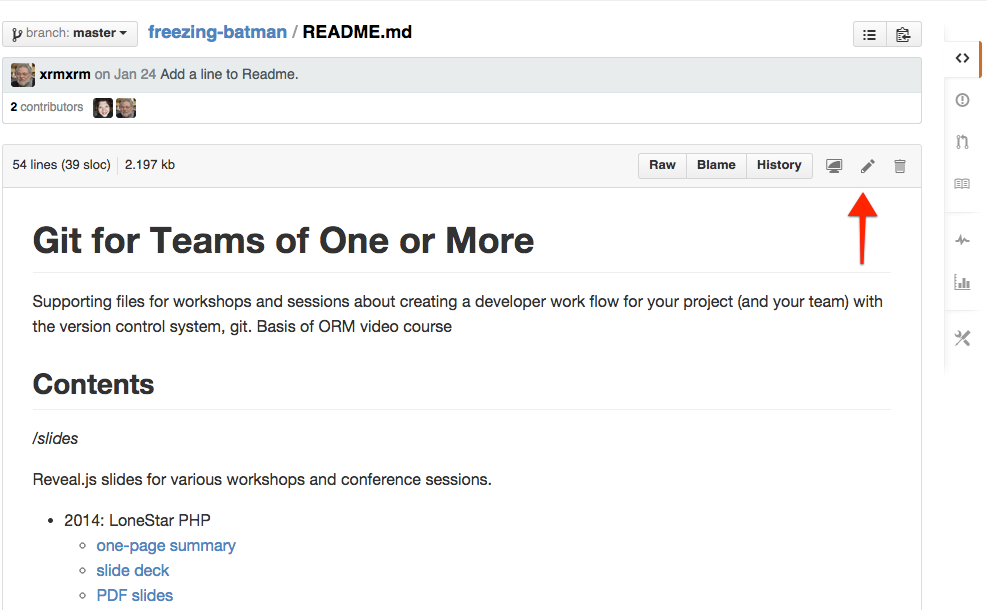
Task: Open the one-page summary link
Action: 166,546
